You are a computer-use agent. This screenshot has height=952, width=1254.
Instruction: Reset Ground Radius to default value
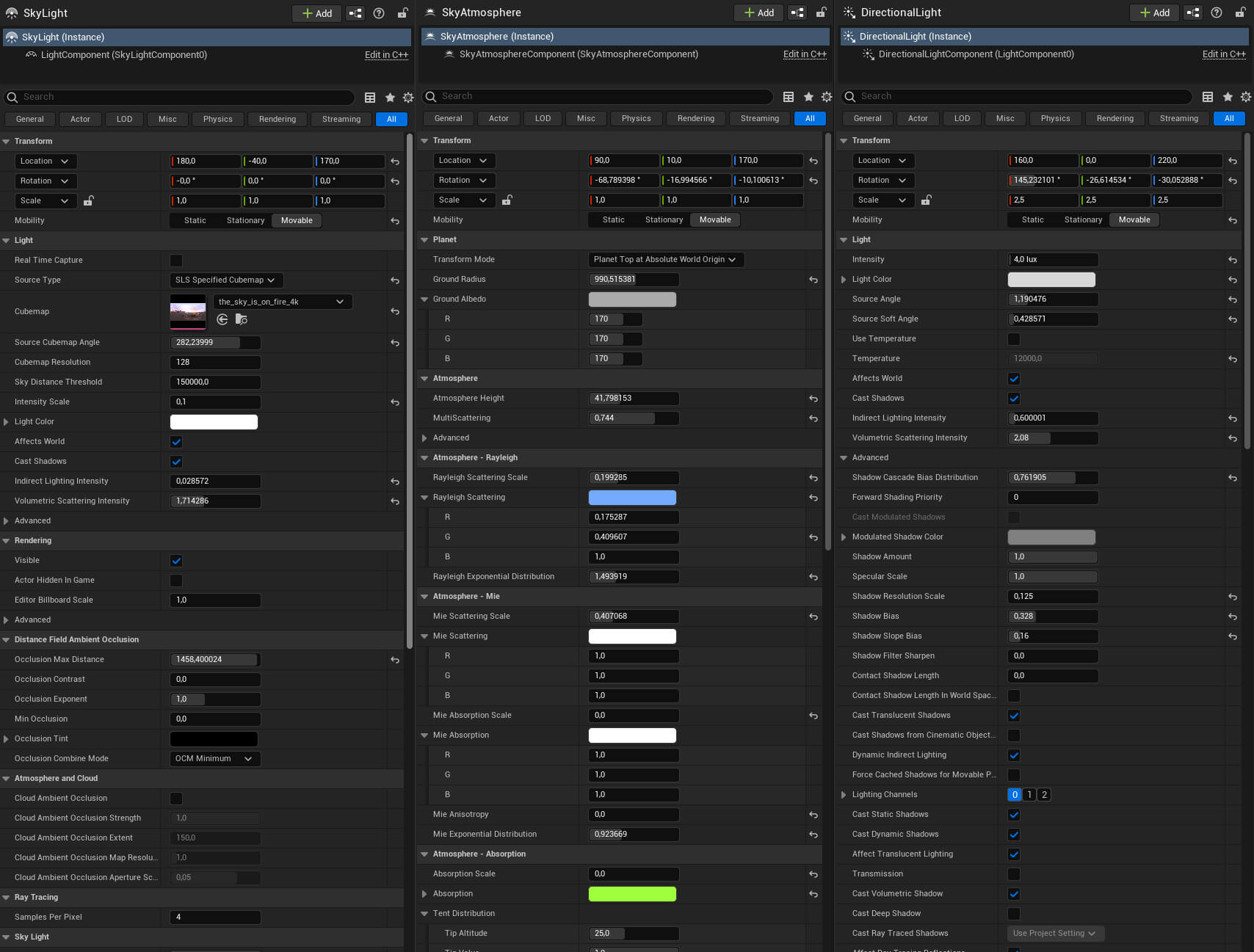click(x=813, y=280)
